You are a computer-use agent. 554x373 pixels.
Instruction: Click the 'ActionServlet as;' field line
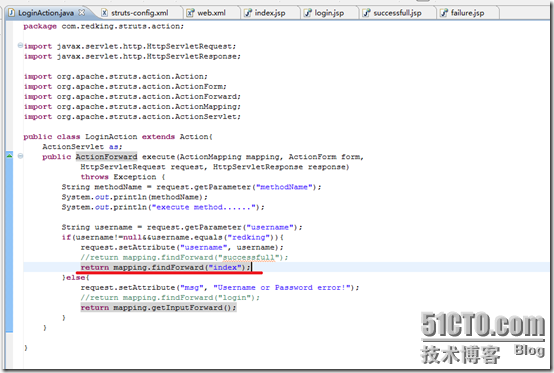82,147
